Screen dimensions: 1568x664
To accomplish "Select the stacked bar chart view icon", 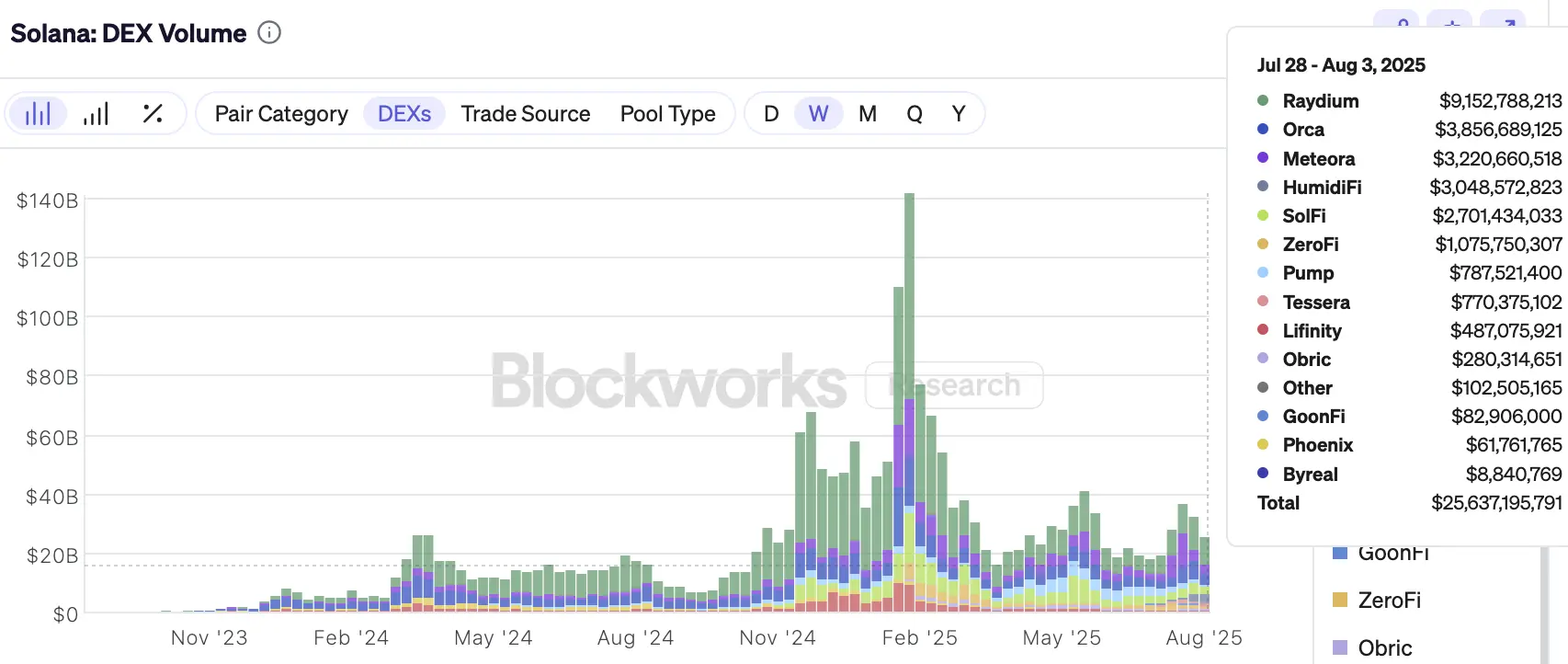I will pyautogui.click(x=38, y=114).
